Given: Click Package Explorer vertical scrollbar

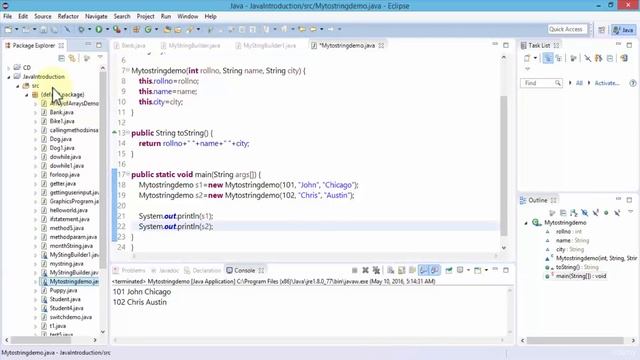Looking at the screenshot, I should (102, 171).
